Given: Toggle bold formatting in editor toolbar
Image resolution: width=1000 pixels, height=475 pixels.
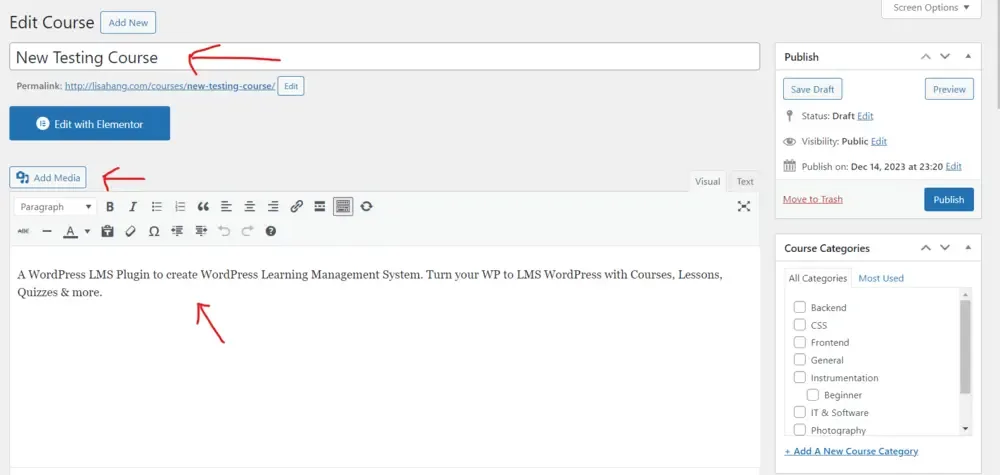Looking at the screenshot, I should [x=110, y=207].
